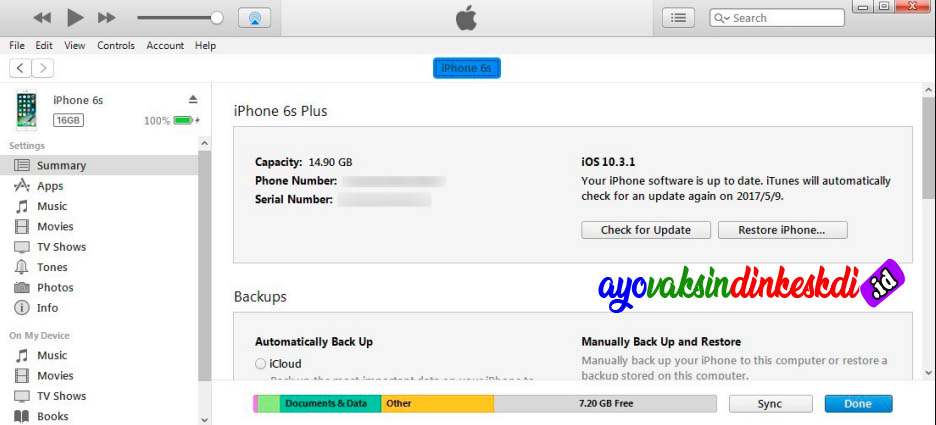Click the Search input field

(777, 18)
